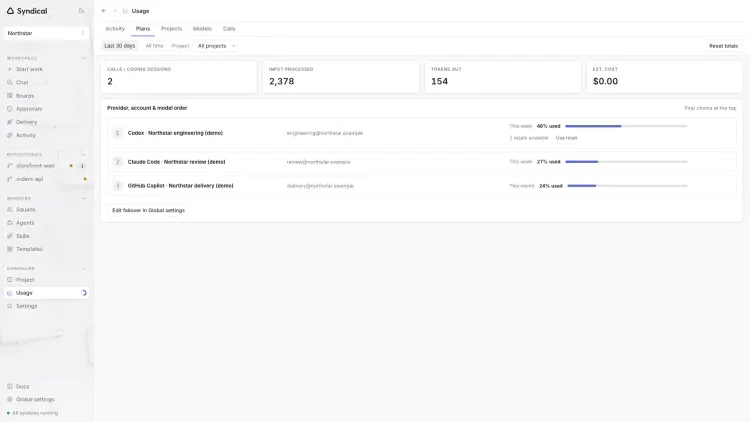Viewport: 750px width, 422px height.
Task: Open Chat from the sidebar icon
Action: (10, 82)
